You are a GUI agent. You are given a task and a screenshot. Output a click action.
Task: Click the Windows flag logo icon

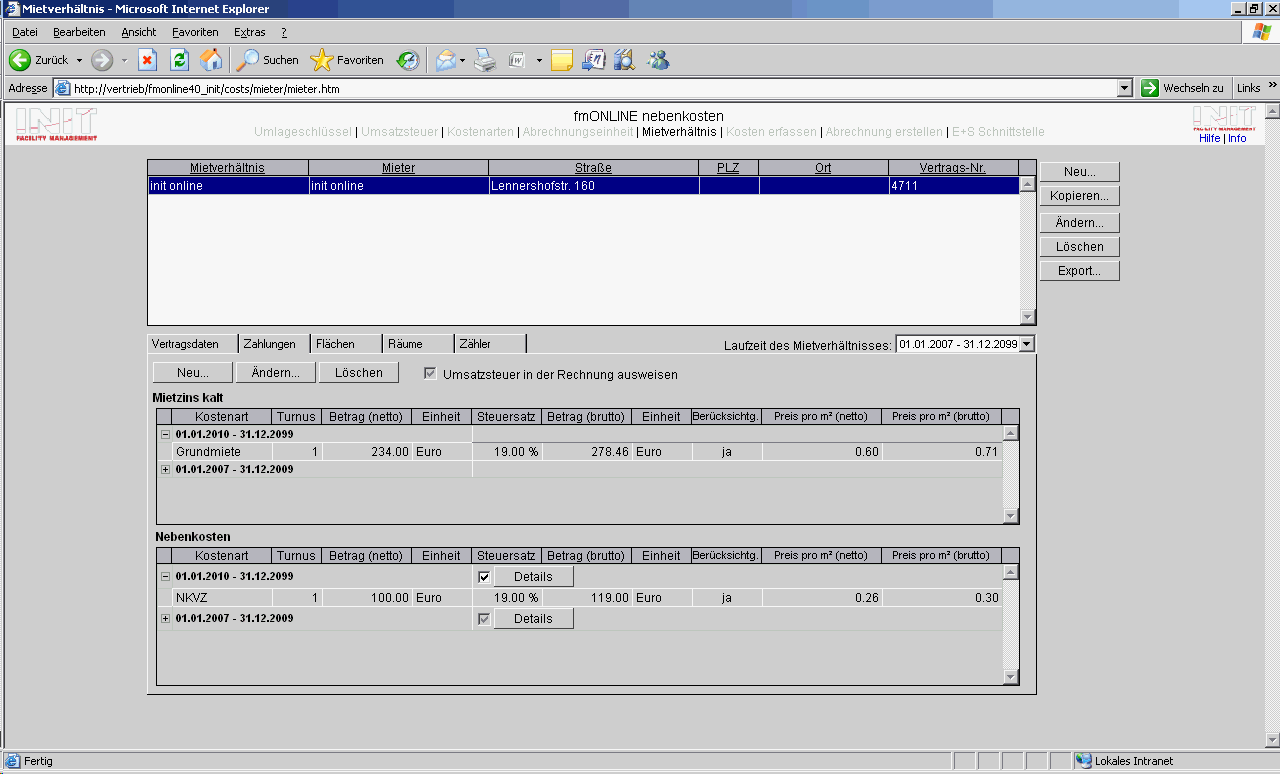[x=1262, y=32]
